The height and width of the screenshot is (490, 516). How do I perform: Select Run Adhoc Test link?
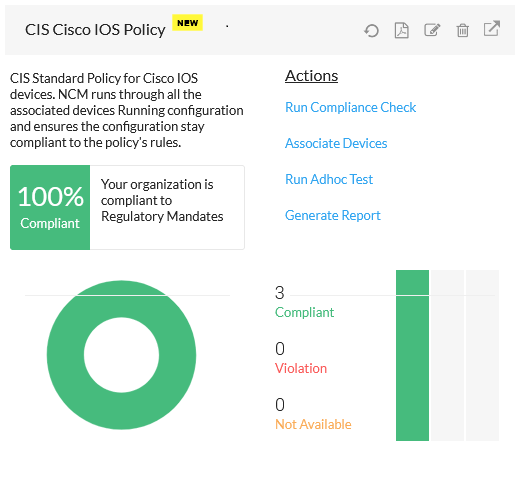tap(329, 179)
